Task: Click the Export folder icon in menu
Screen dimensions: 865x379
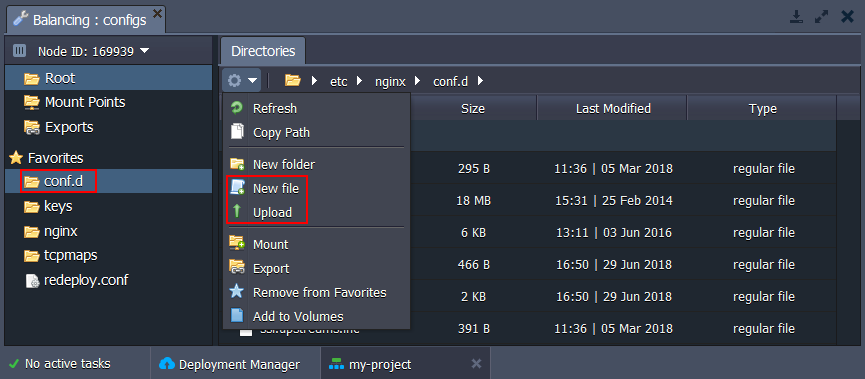Action: pyautogui.click(x=237, y=267)
